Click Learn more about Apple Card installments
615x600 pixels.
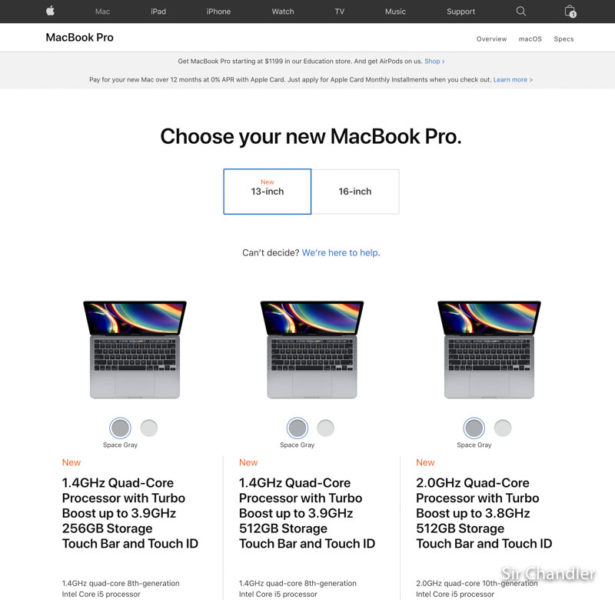[x=513, y=80]
